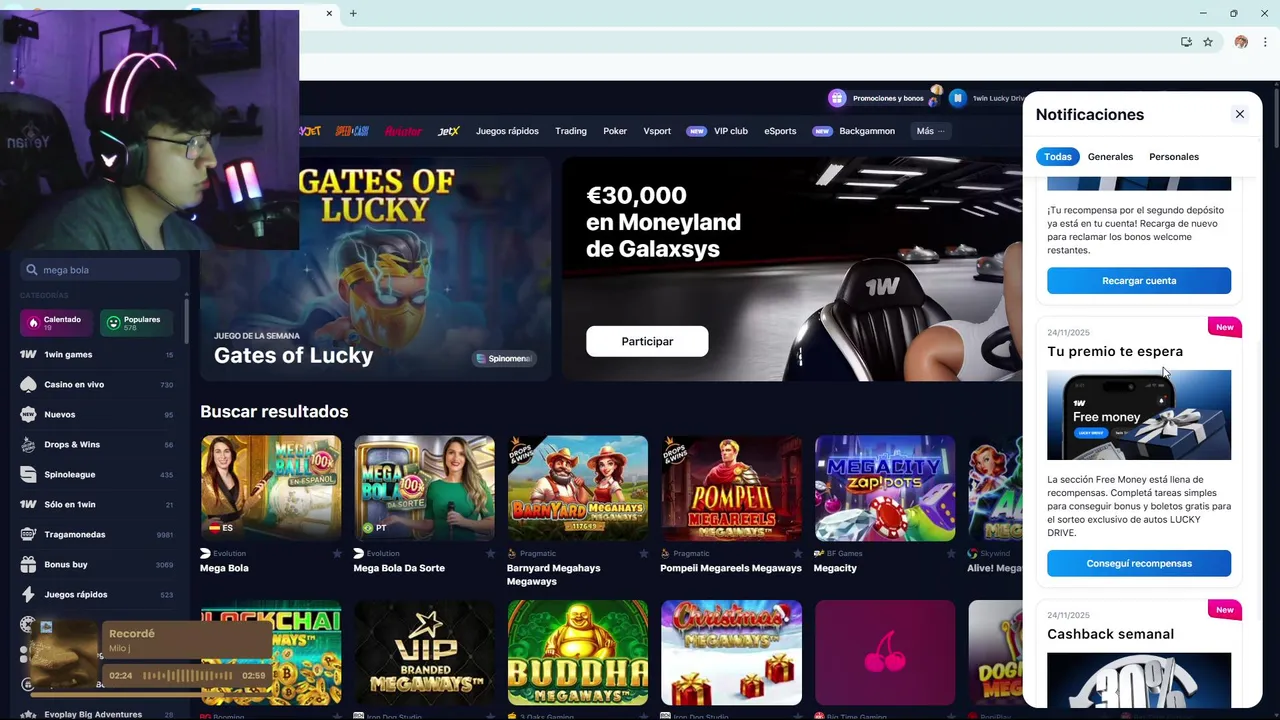Image resolution: width=1280 pixels, height=720 pixels.
Task: Switch to the Personales notifications tab
Action: 1174,157
